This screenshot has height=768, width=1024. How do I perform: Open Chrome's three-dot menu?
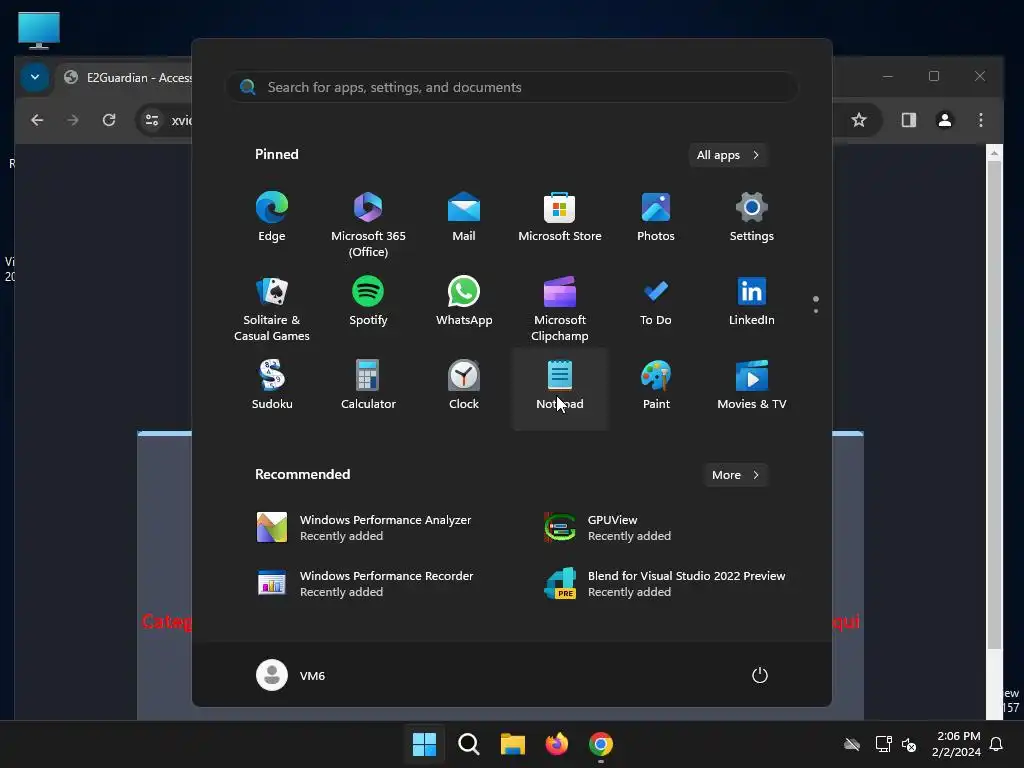980,120
